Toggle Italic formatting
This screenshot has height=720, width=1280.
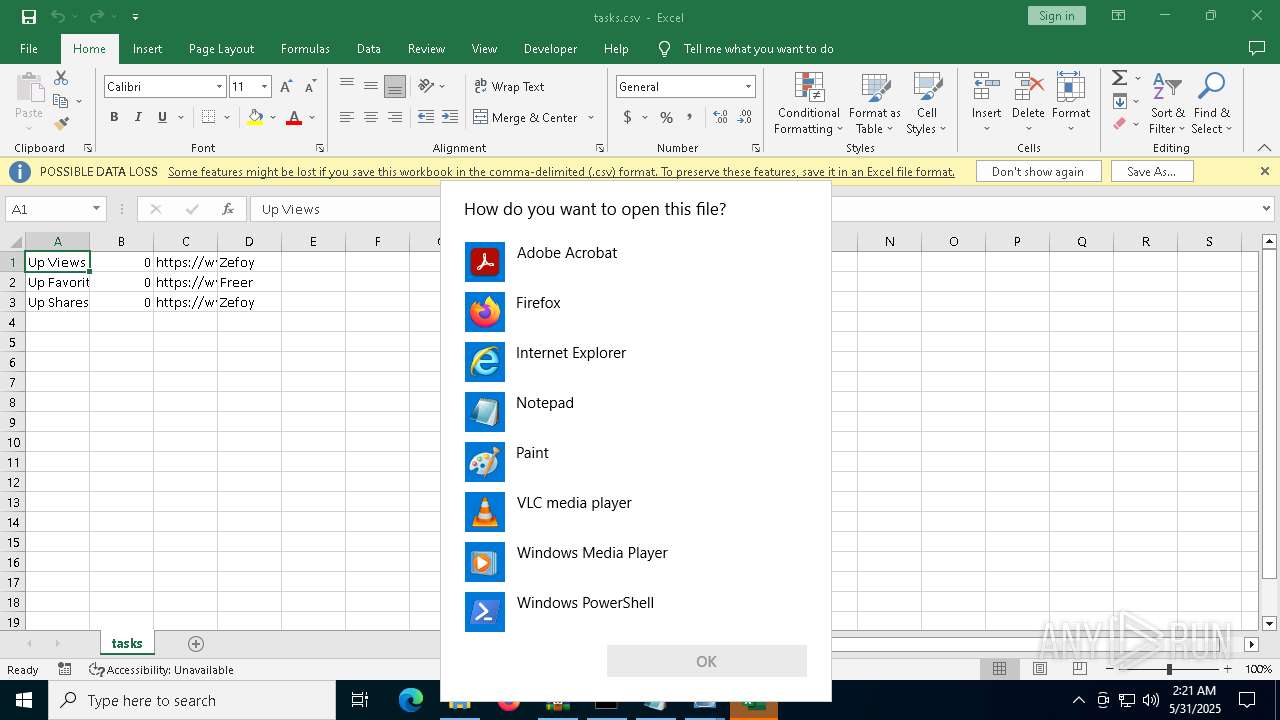[x=138, y=117]
